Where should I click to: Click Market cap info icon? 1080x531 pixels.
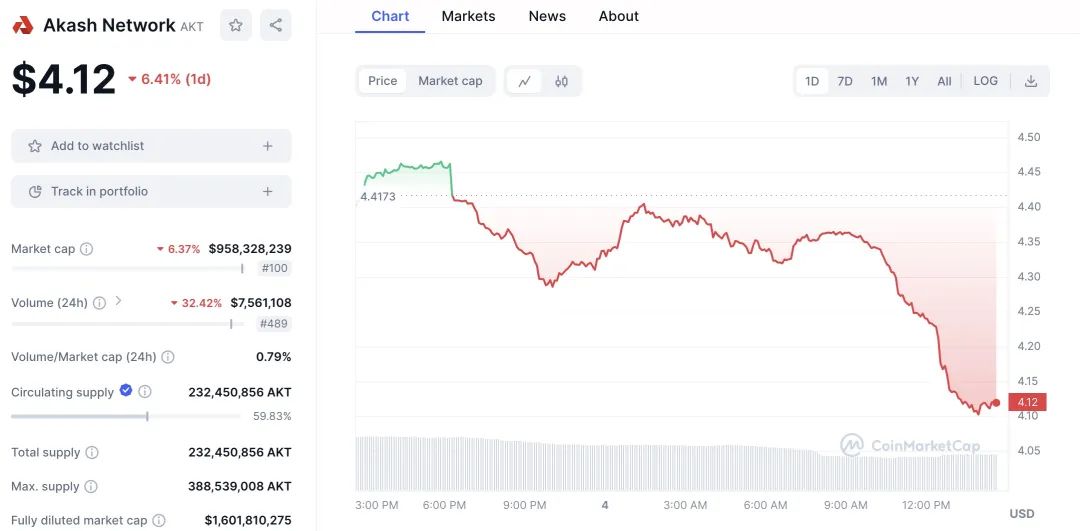coord(86,249)
